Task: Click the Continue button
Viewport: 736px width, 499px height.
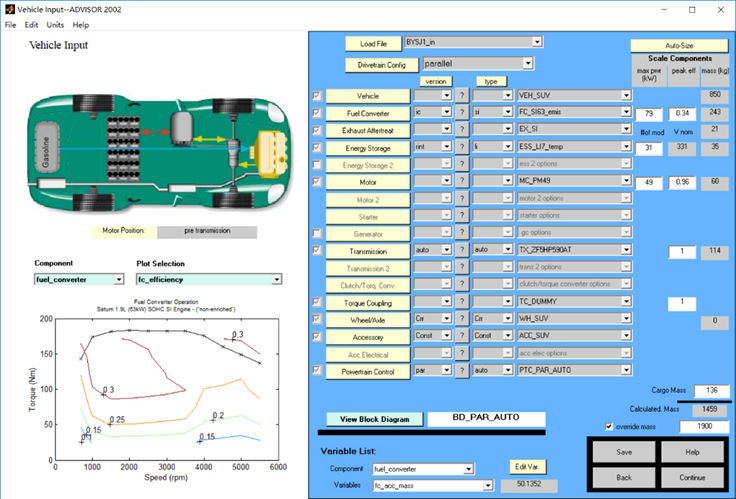Action: click(693, 478)
